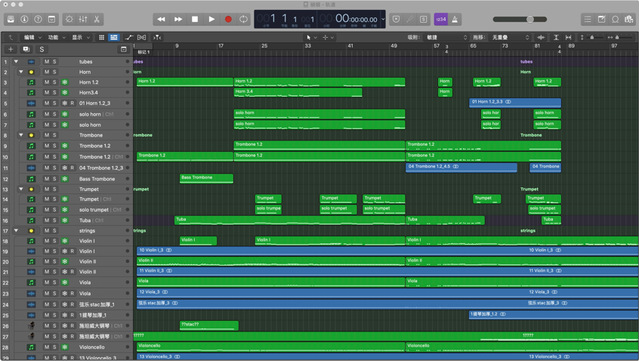Image resolution: width=639 pixels, height=361 pixels.
Task: Open the pointer tool menu
Action: tap(311, 37)
